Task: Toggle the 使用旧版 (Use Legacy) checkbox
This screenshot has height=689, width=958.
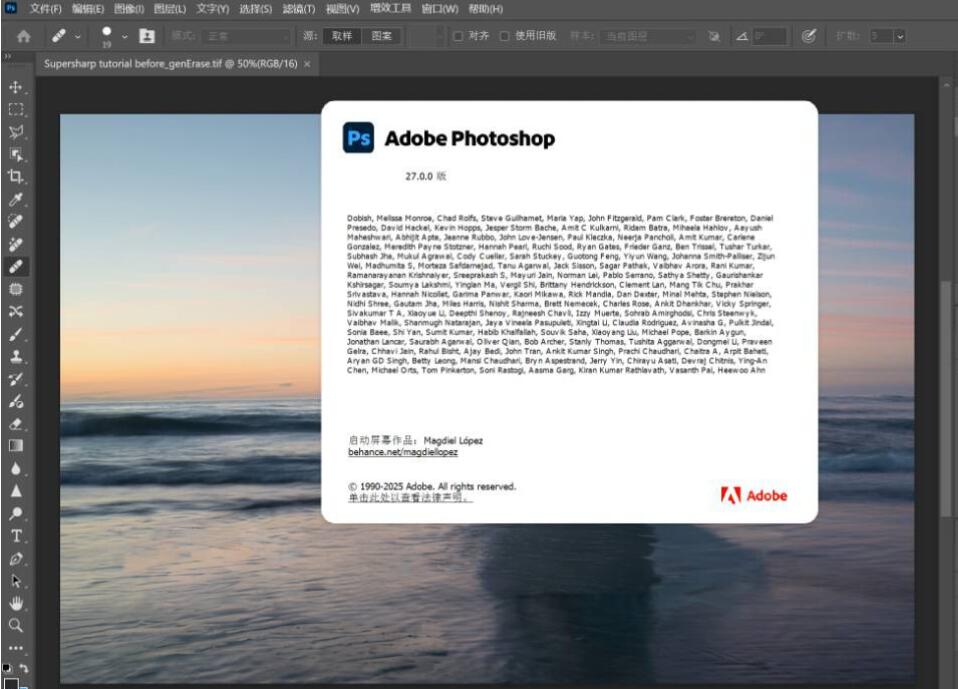Action: click(x=504, y=36)
